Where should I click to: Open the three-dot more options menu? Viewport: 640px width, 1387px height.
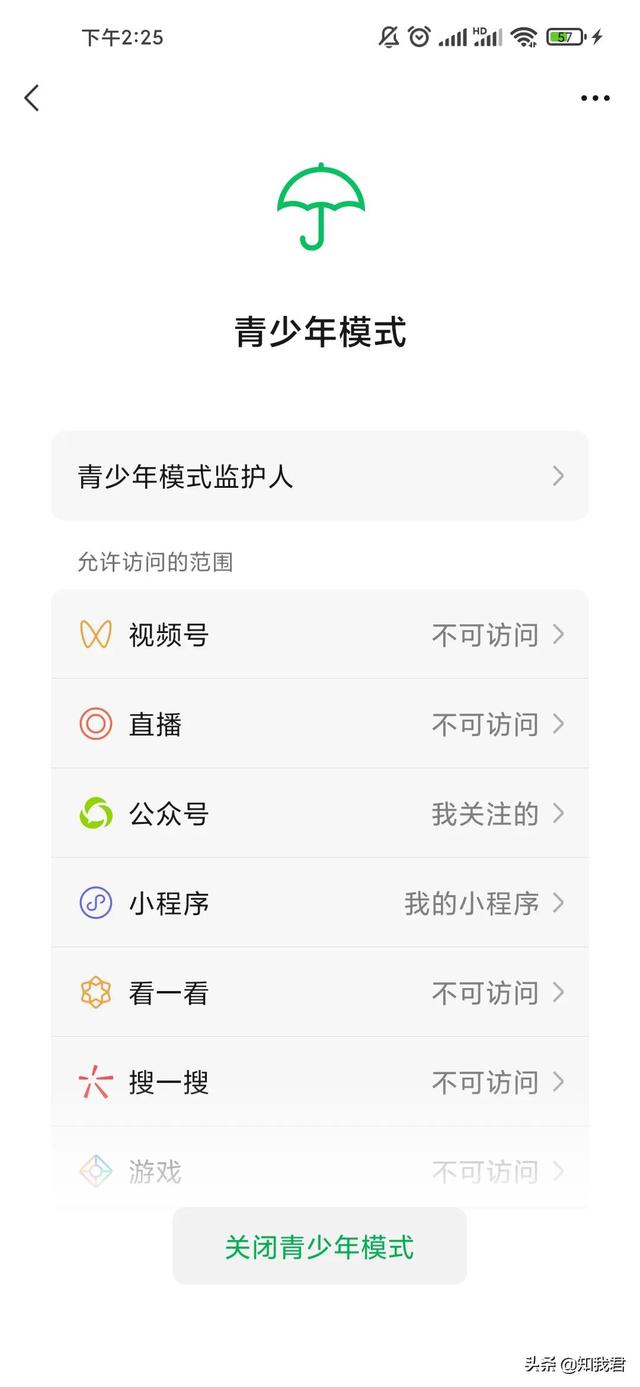(x=595, y=98)
